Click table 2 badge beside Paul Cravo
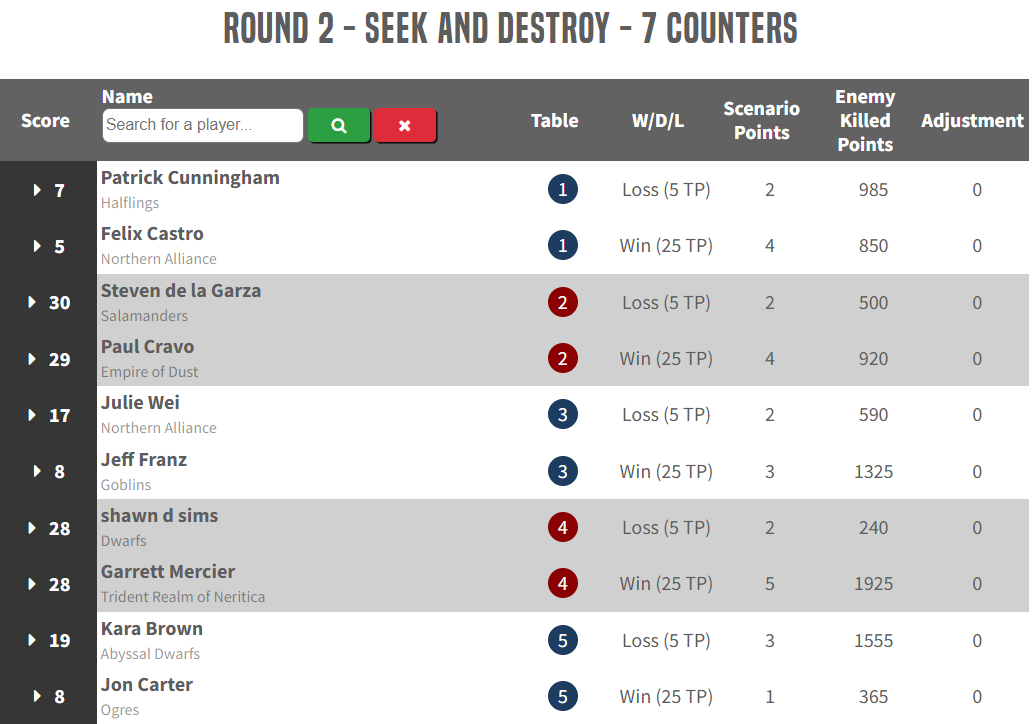1036x724 pixels. [563, 359]
